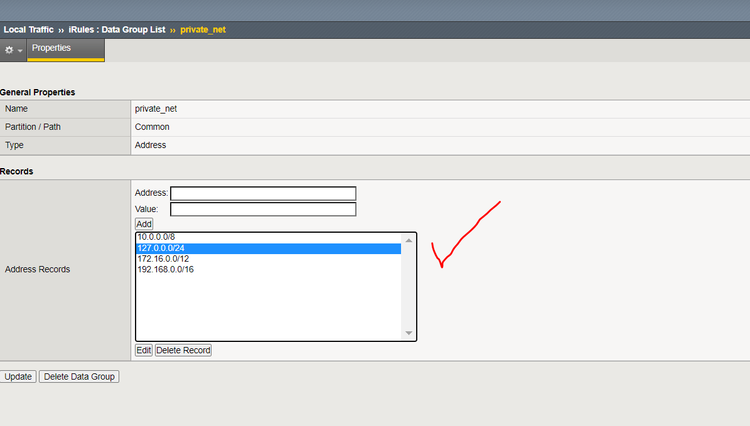Select the 192.168.0.0/16 record
This screenshot has height=426, width=750.
tap(165, 269)
